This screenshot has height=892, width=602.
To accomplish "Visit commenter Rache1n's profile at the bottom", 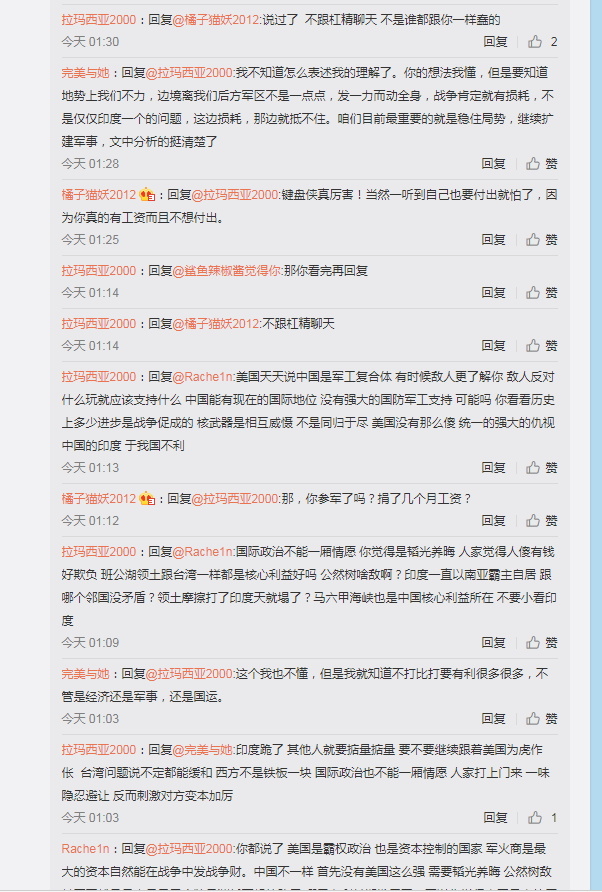I will 85,849.
